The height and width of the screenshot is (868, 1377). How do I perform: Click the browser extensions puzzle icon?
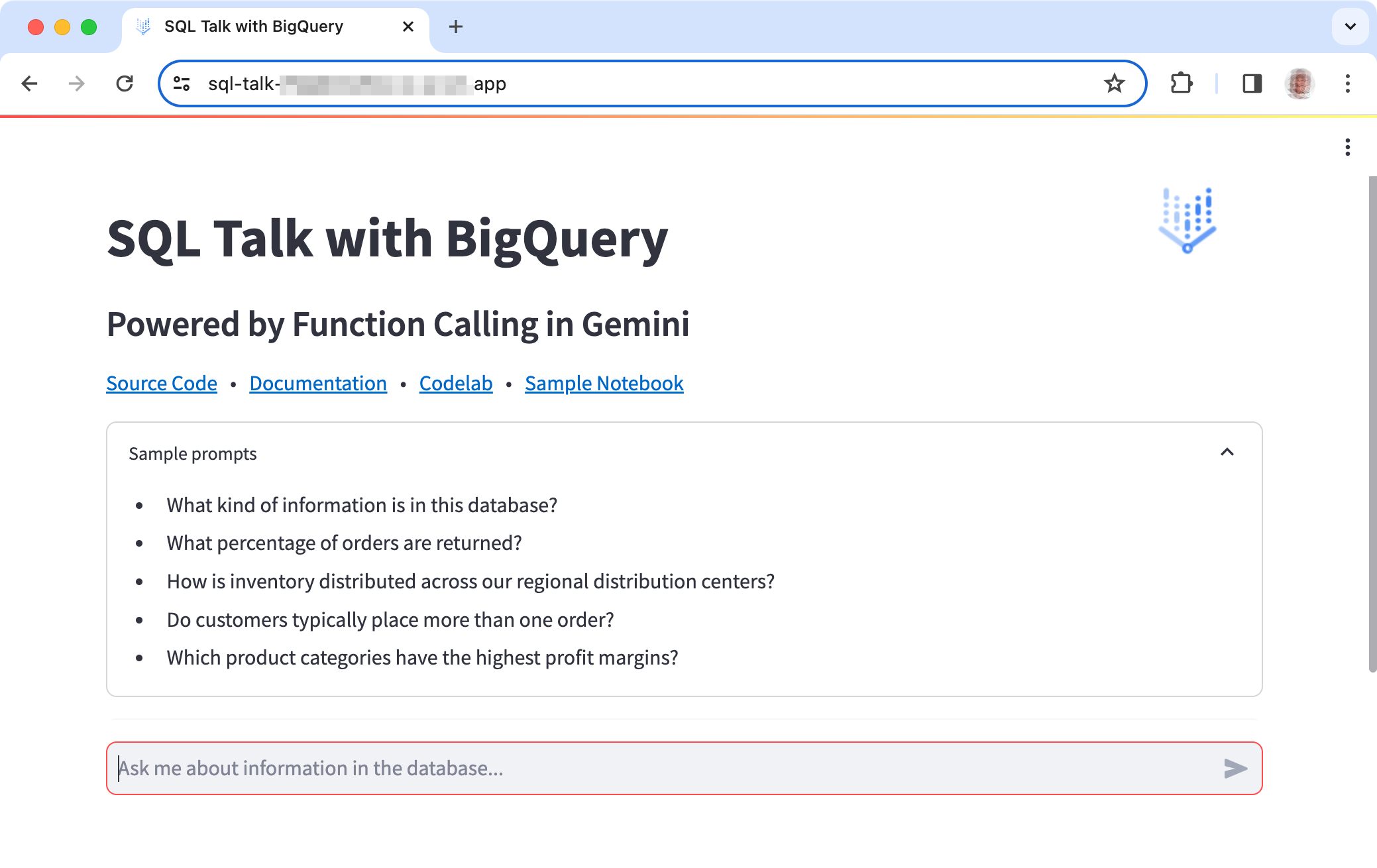click(x=1181, y=84)
